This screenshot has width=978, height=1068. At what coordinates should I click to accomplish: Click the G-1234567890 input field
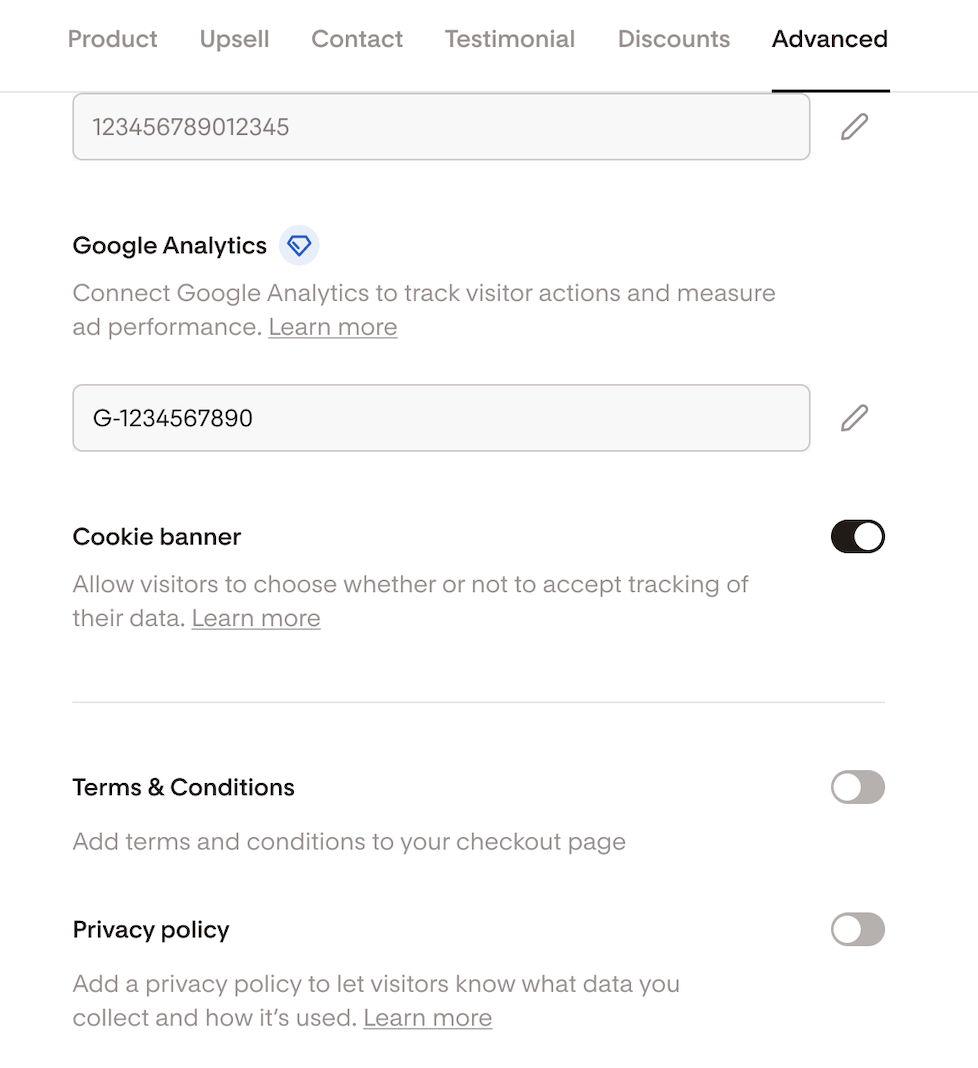(x=441, y=418)
